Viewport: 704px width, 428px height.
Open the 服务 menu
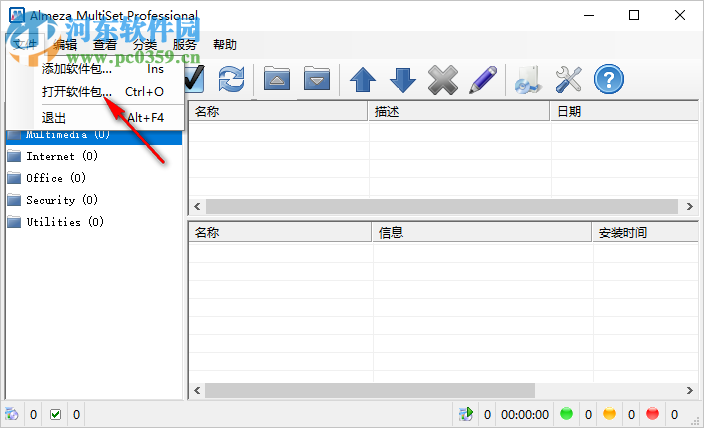185,44
